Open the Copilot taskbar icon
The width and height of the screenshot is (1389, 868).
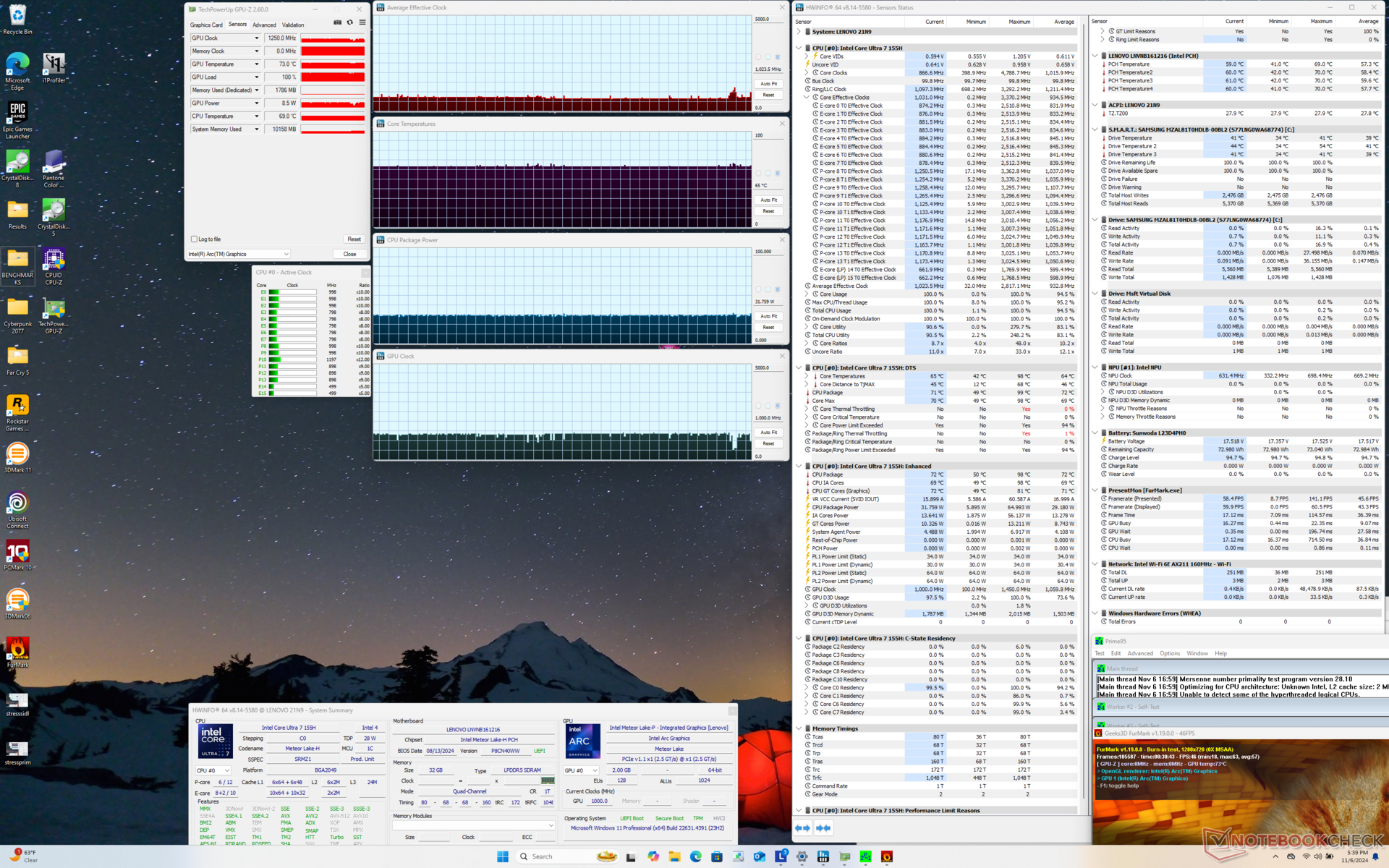[653, 856]
